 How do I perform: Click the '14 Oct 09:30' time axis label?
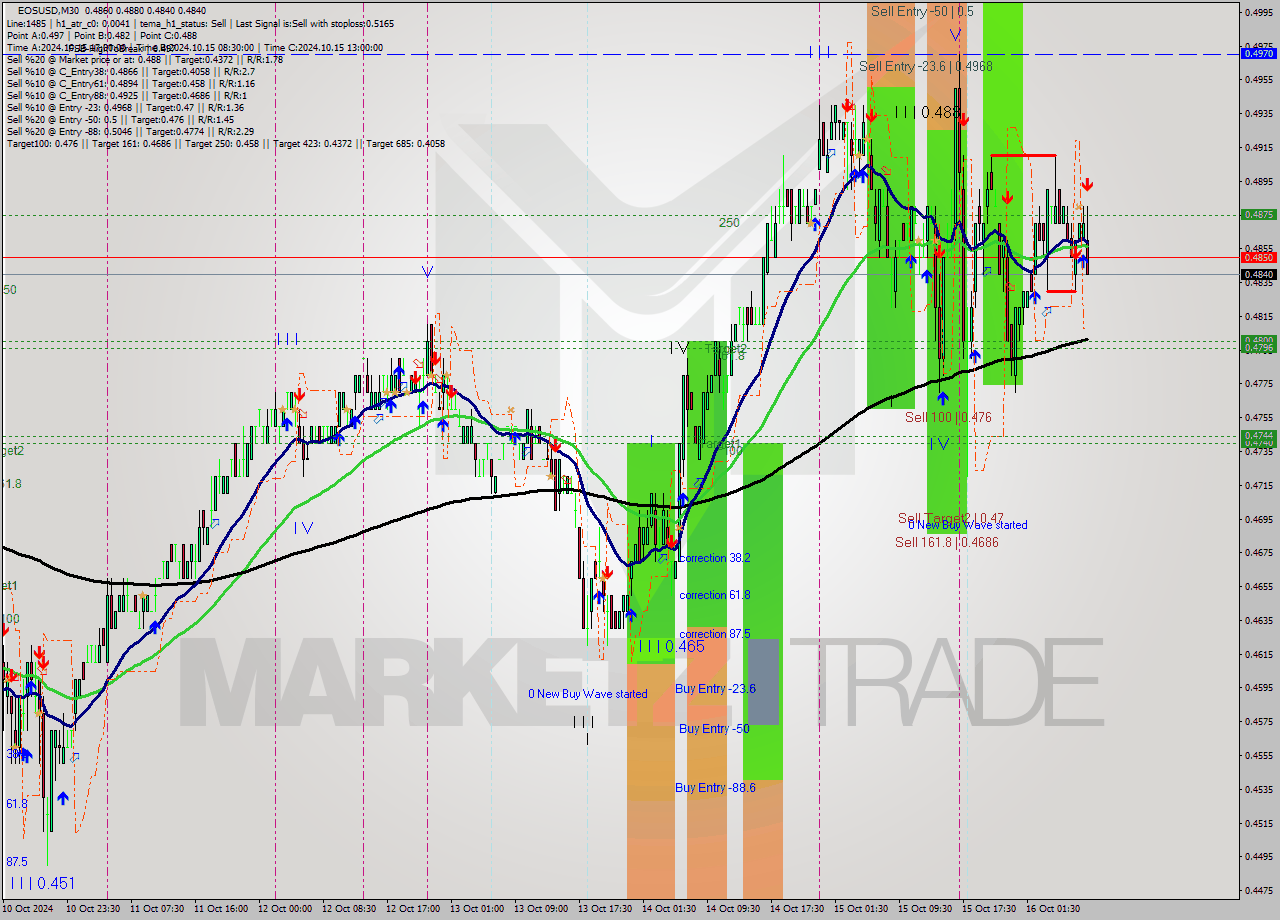[x=731, y=909]
